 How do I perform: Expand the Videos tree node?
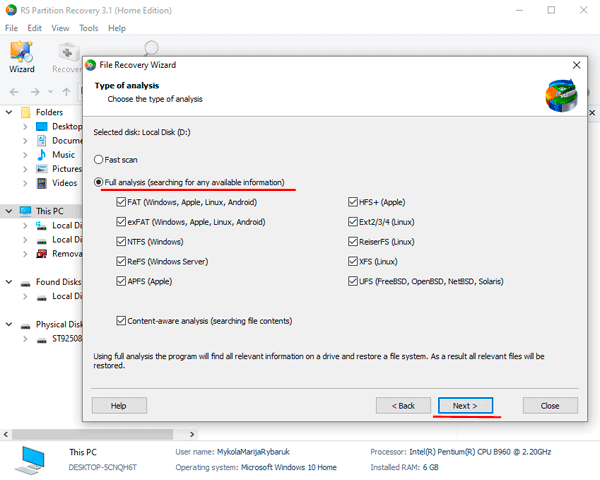pos(25,183)
